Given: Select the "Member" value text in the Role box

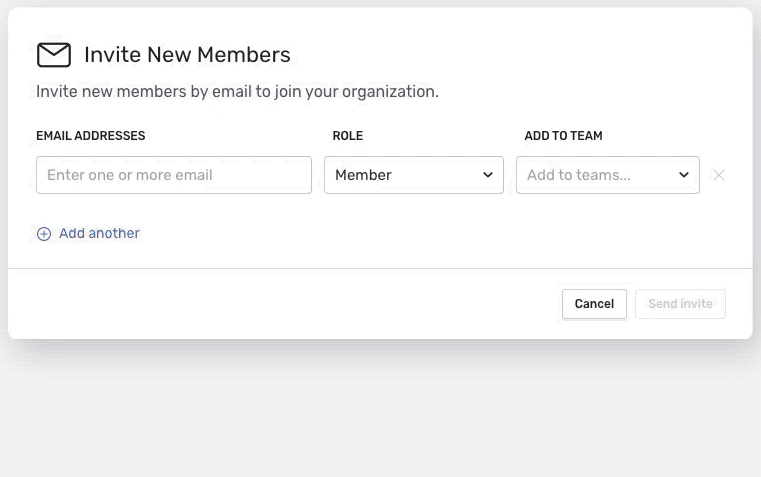Looking at the screenshot, I should pyautogui.click(x=363, y=175).
